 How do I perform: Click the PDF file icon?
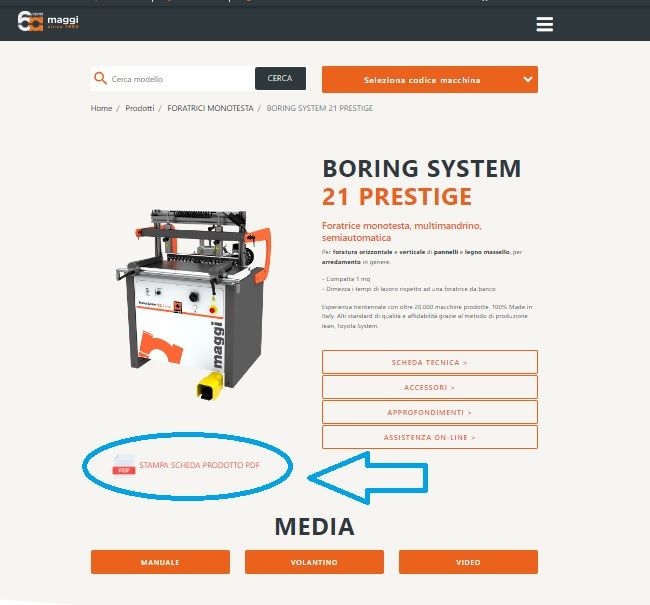[124, 465]
